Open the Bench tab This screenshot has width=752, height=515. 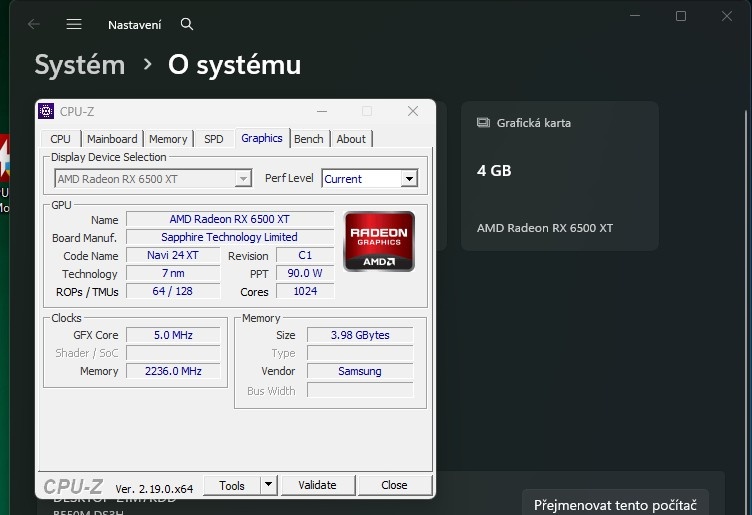(x=309, y=139)
